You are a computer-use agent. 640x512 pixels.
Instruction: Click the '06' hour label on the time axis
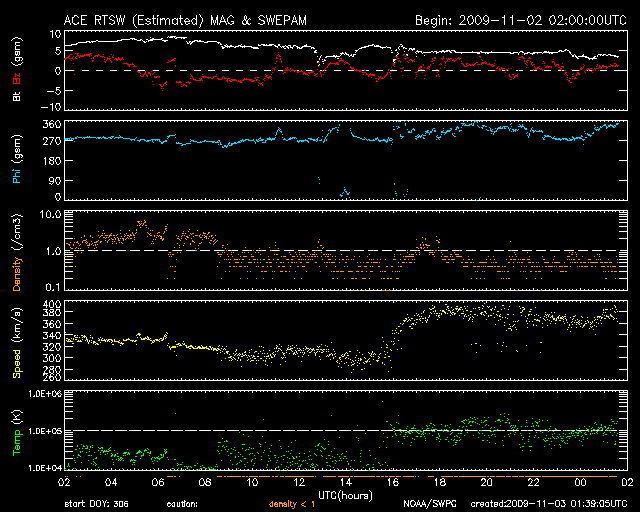[x=158, y=483]
